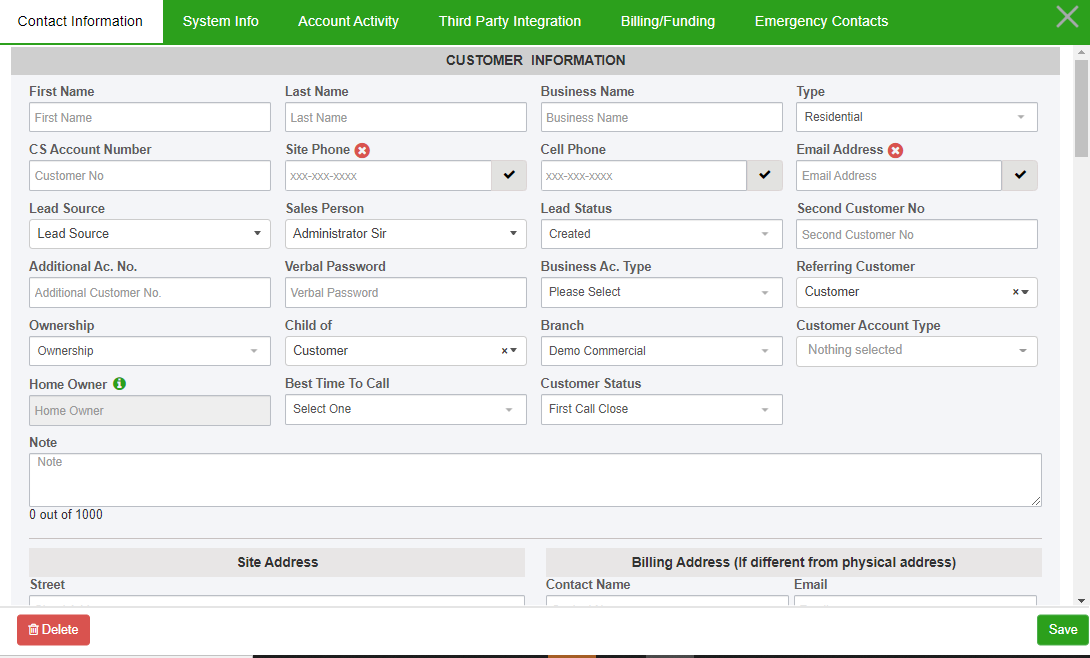Click the Cell Phone number field
The width and height of the screenshot is (1090, 658).
coord(644,176)
